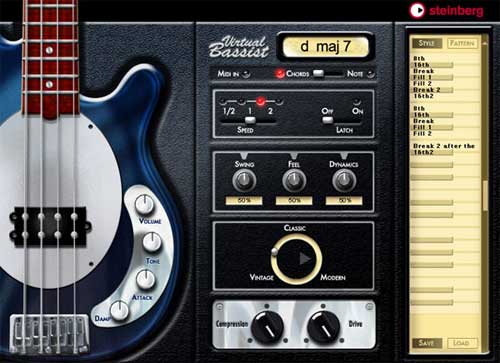The image size is (500, 363).
Task: Click the Save button
Action: (427, 343)
